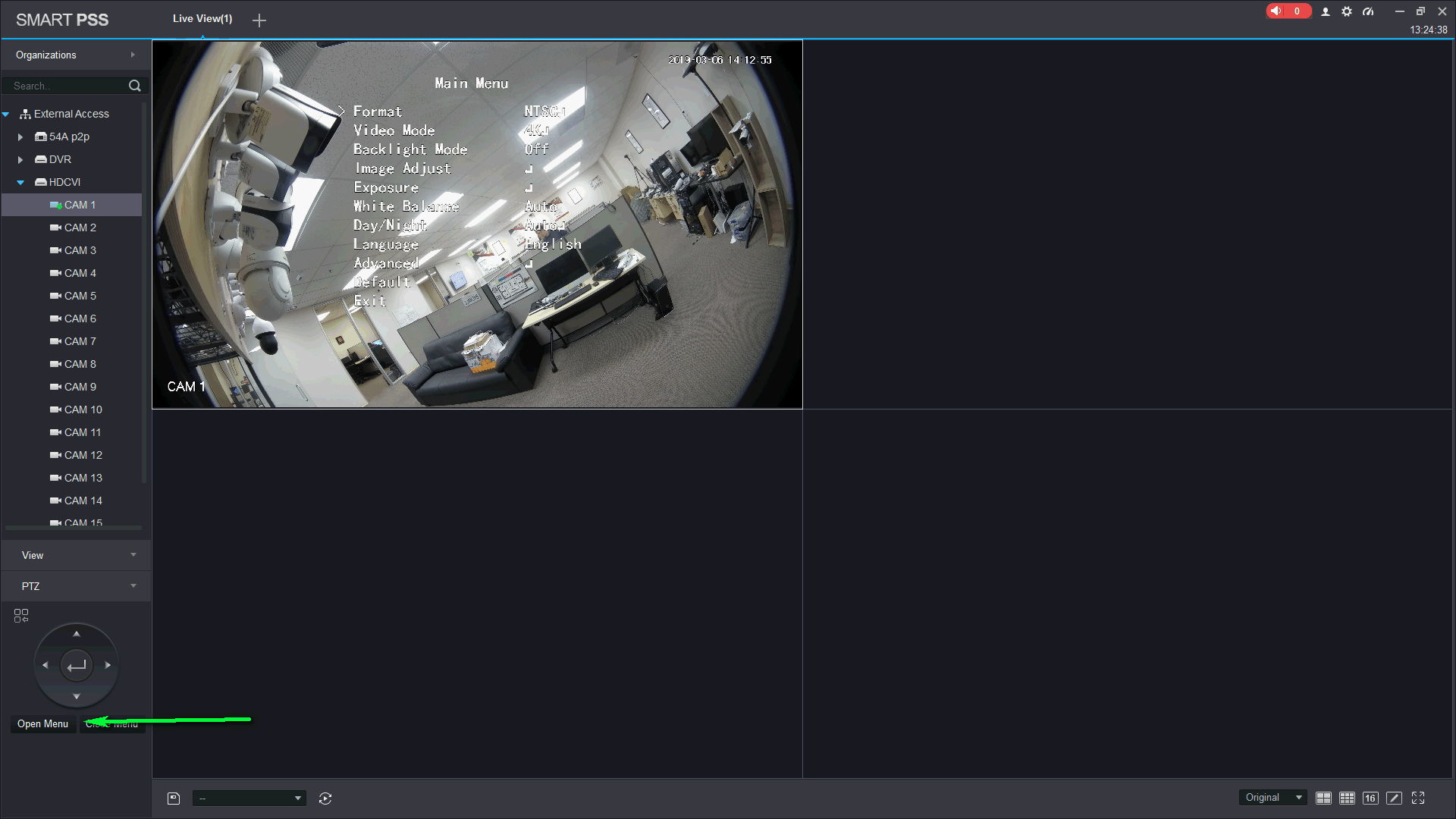Collapse the PTZ panel section
The width and height of the screenshot is (1456, 819).
[x=133, y=586]
